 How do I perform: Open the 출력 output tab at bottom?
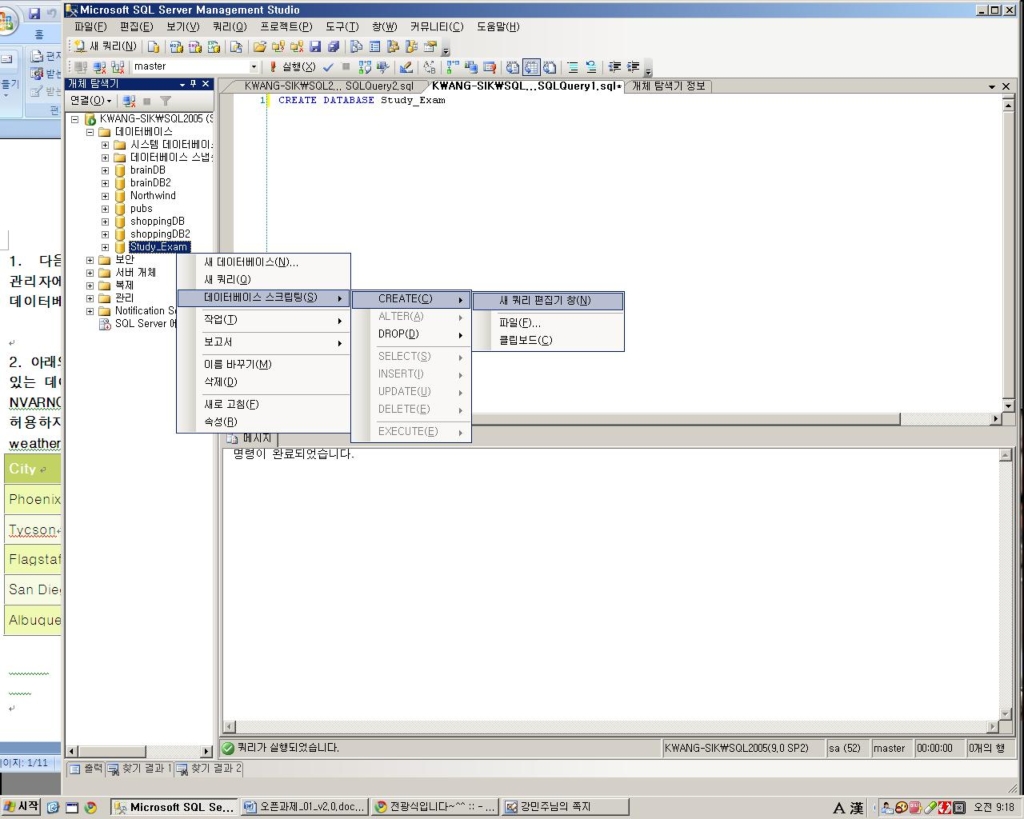coord(86,769)
